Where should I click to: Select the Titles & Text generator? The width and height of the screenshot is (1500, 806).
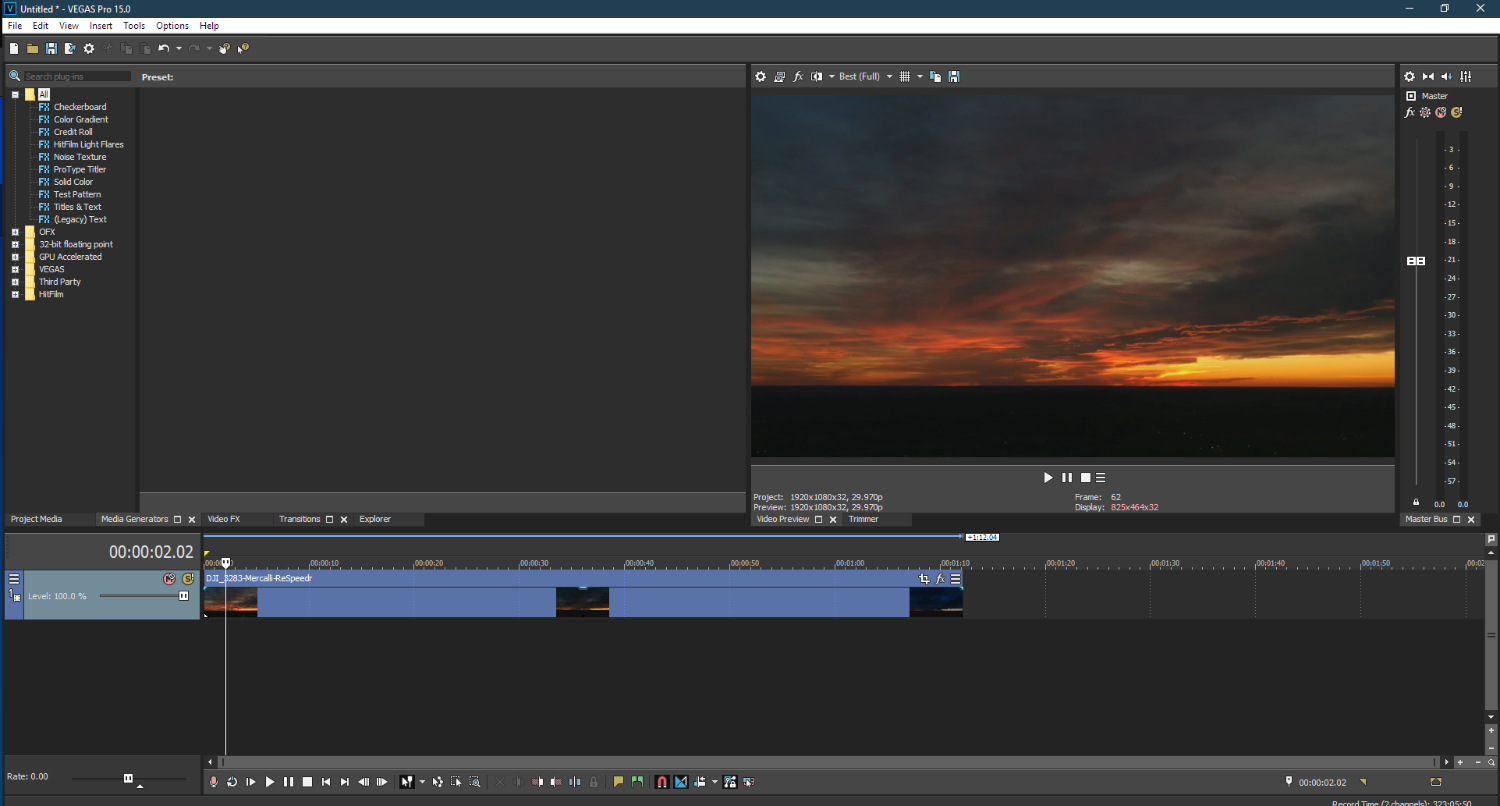(x=77, y=207)
